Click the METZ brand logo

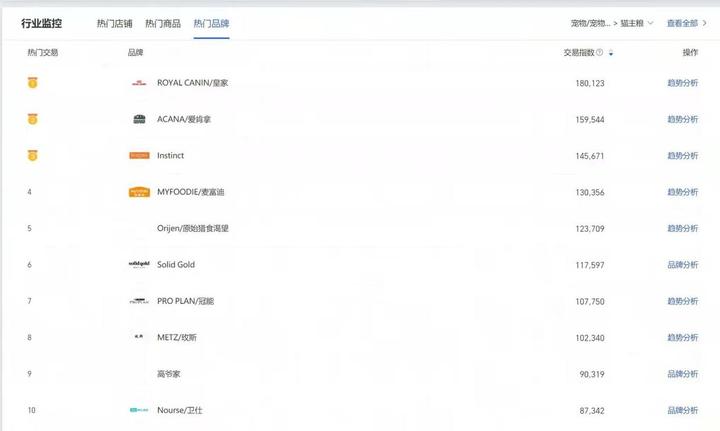(139, 337)
